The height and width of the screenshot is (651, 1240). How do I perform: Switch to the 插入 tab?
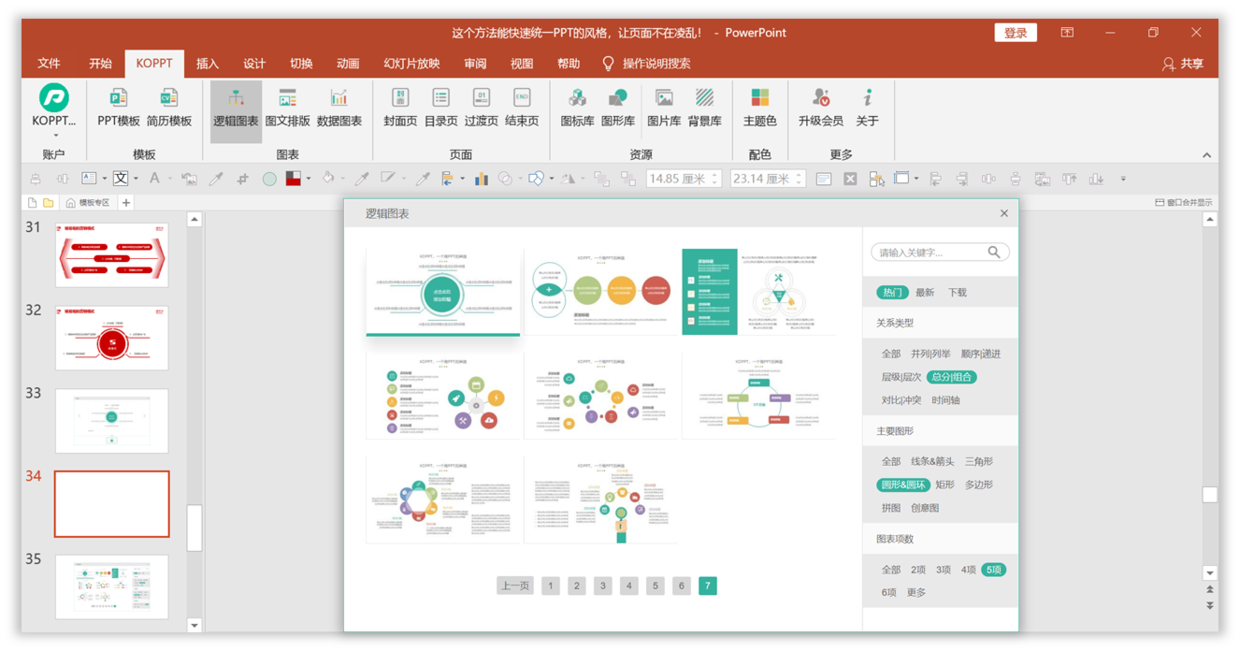207,63
